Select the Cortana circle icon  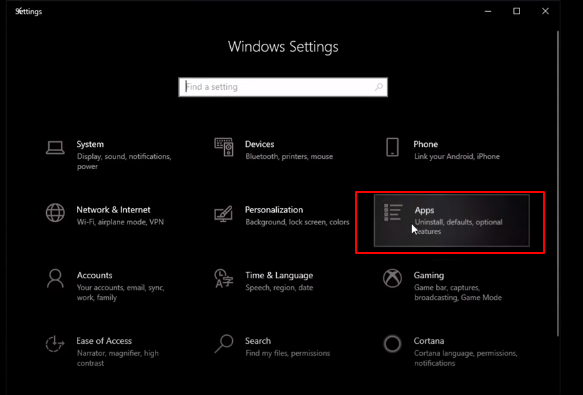click(x=392, y=344)
